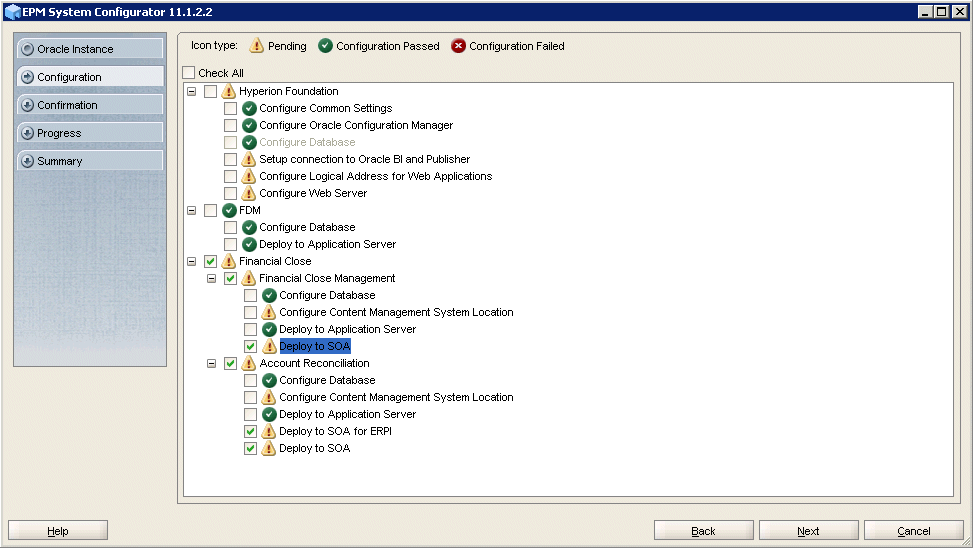Collapse the FDM tree node
This screenshot has width=973, height=548.
click(192, 210)
